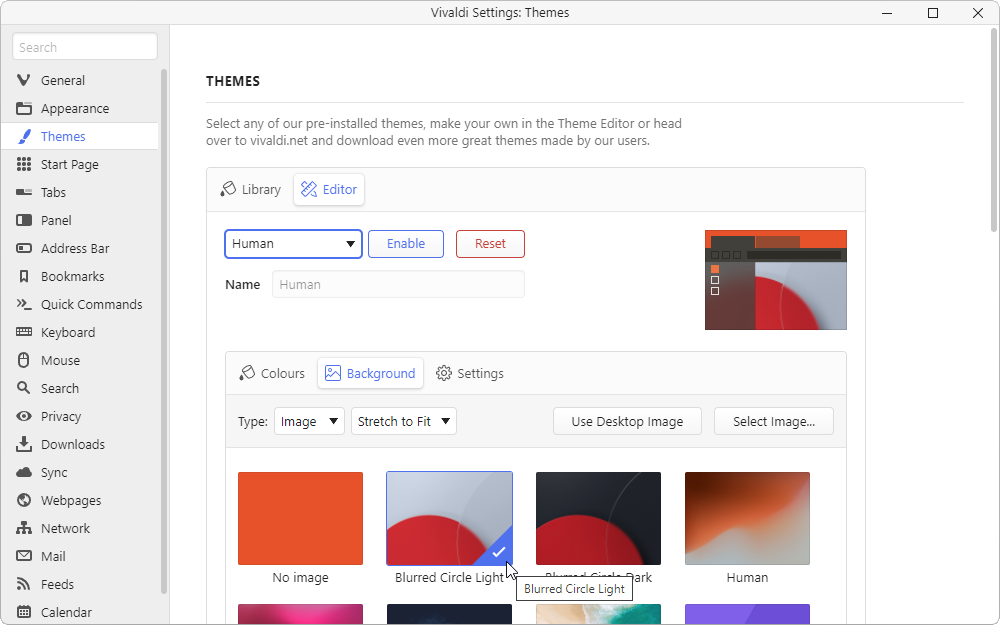Click the Quick Commands chevron icon
This screenshot has height=625, width=1000.
tap(24, 304)
